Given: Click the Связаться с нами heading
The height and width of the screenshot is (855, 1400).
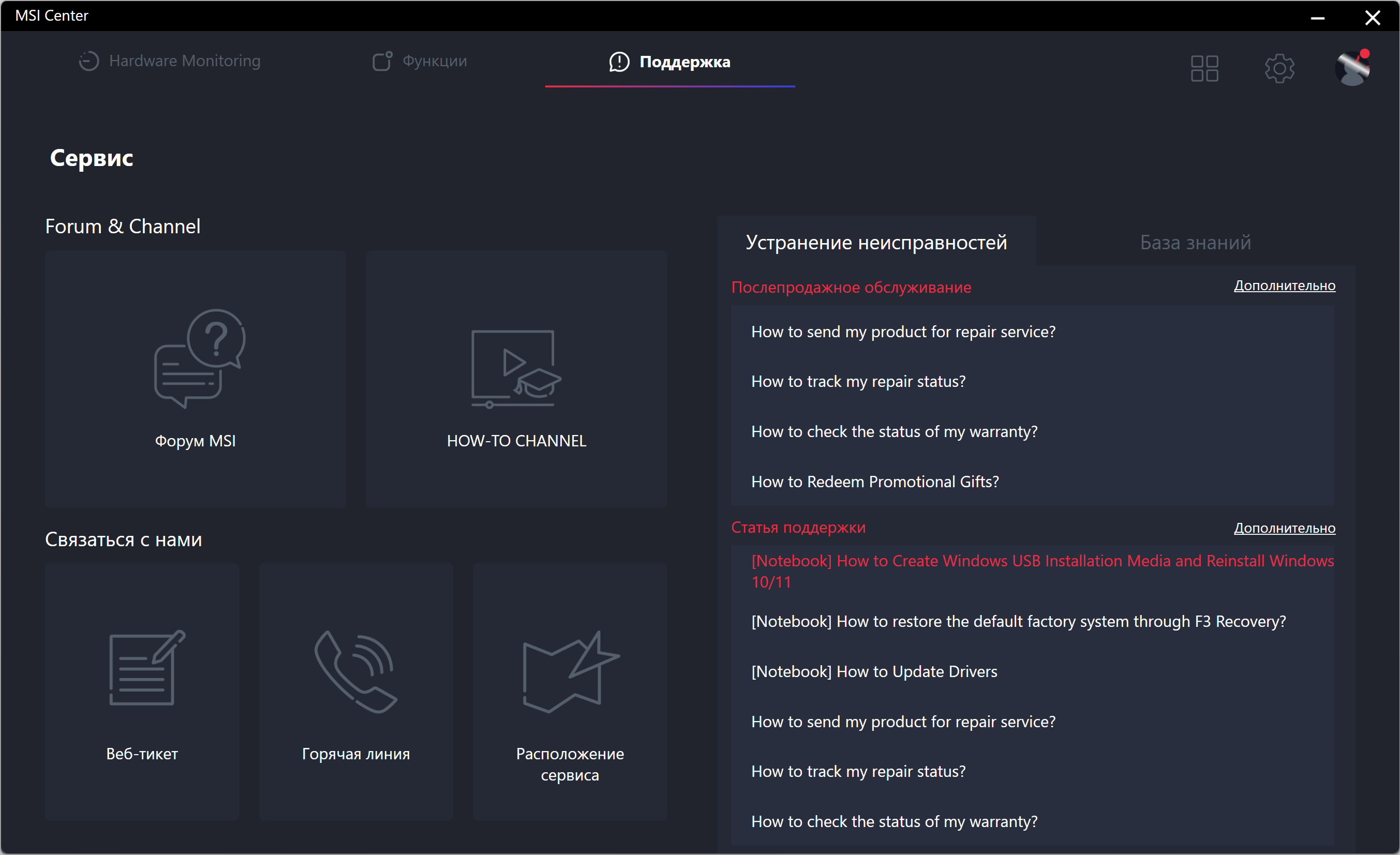Looking at the screenshot, I should tap(123, 539).
